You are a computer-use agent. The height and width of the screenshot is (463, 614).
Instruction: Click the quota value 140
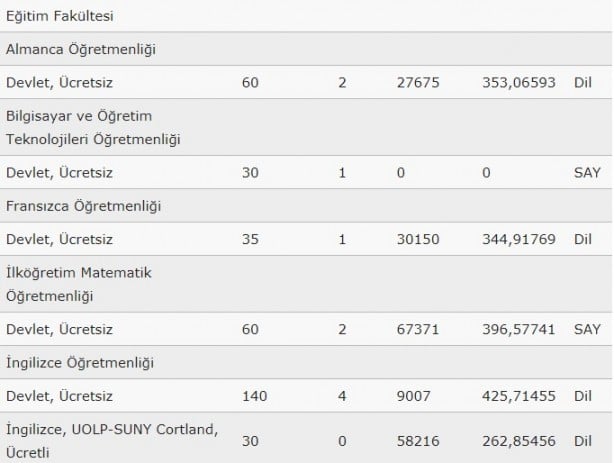pyautogui.click(x=255, y=396)
